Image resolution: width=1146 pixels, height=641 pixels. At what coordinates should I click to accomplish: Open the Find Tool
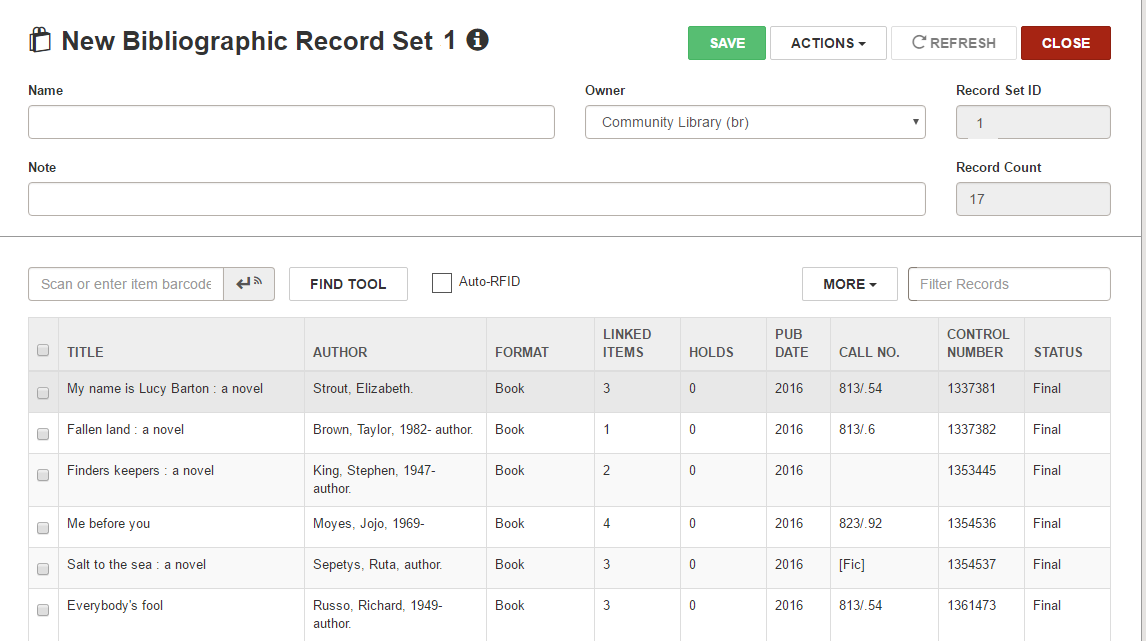click(x=348, y=284)
